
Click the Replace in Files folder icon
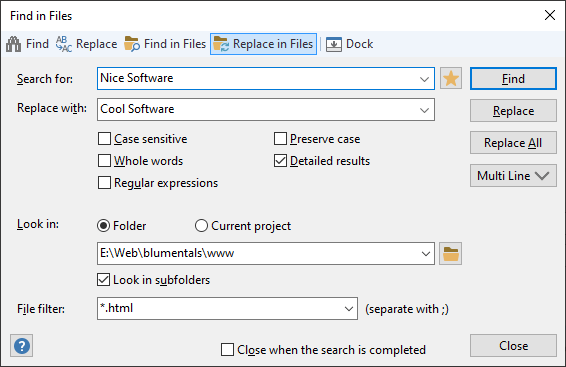tap(221, 44)
